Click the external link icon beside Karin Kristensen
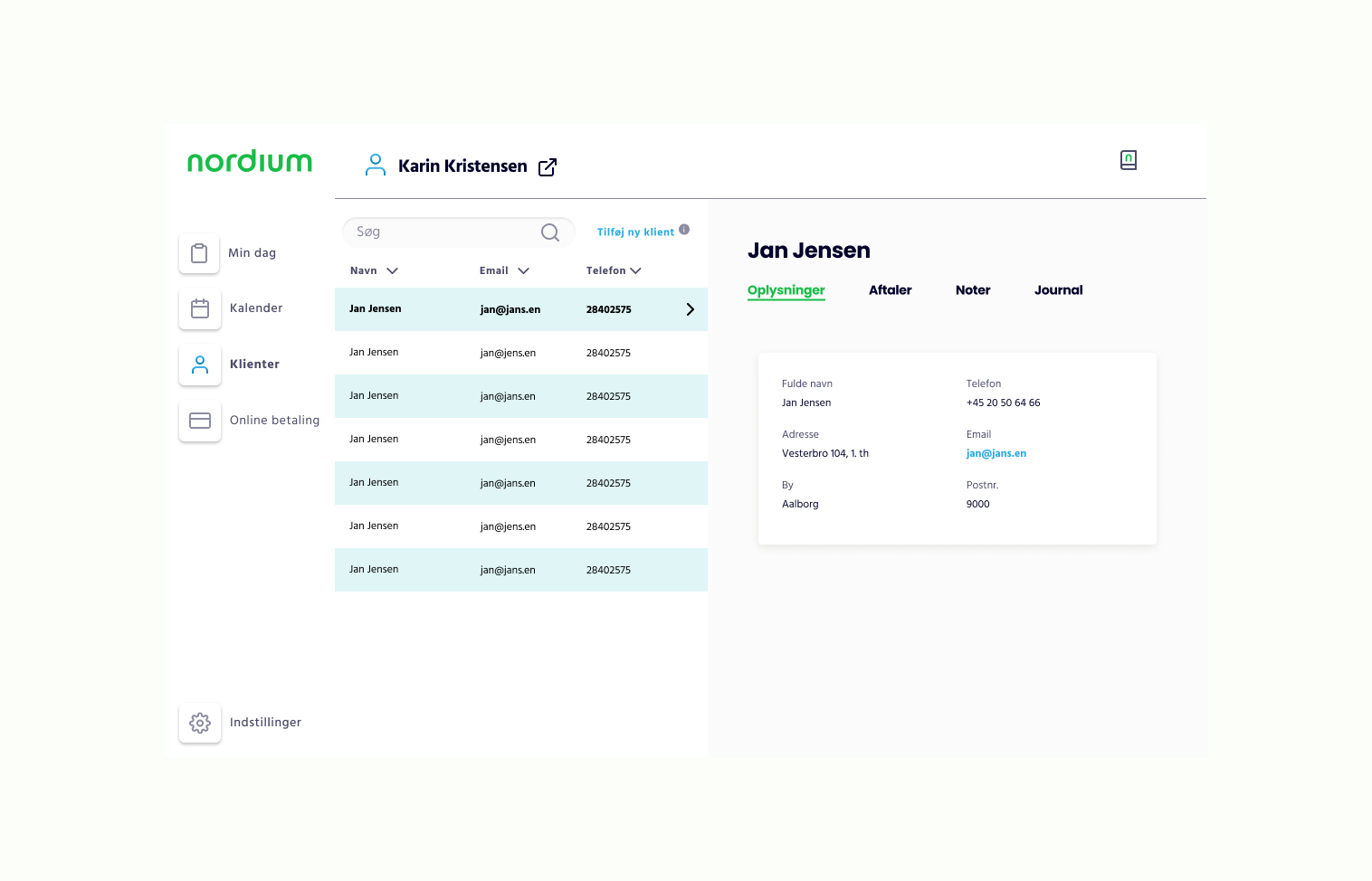 click(x=548, y=167)
